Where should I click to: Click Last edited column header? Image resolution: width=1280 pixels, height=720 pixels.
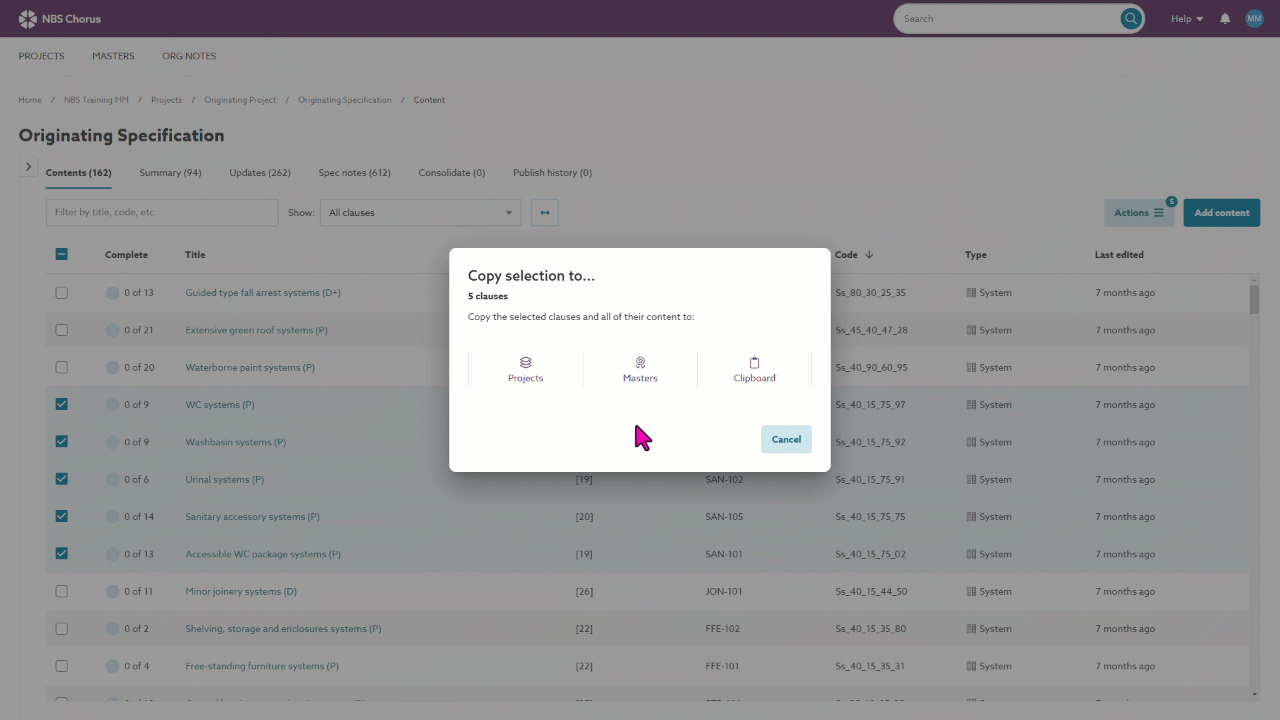click(x=1119, y=255)
